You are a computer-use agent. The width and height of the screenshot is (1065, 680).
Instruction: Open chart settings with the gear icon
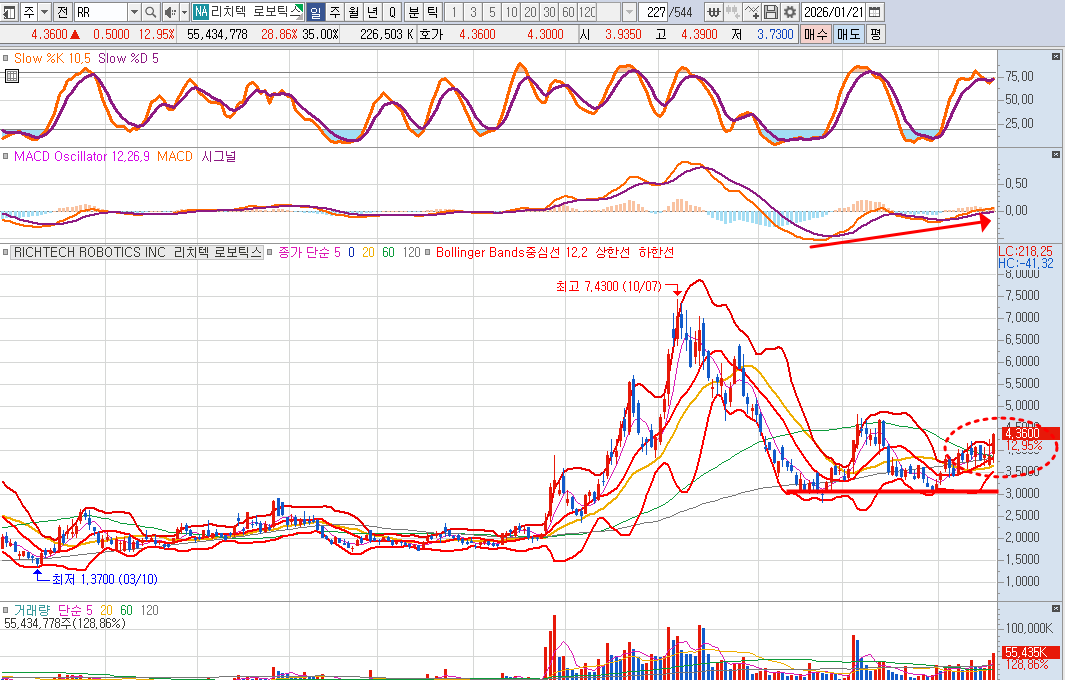point(790,12)
